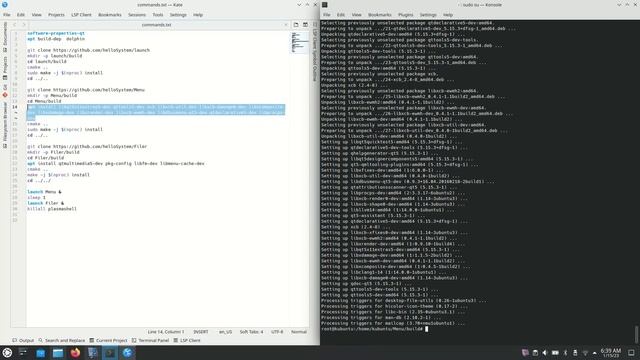
Task: Open the Filesystem Browser sidebar panel
Action: click(x=5, y=124)
